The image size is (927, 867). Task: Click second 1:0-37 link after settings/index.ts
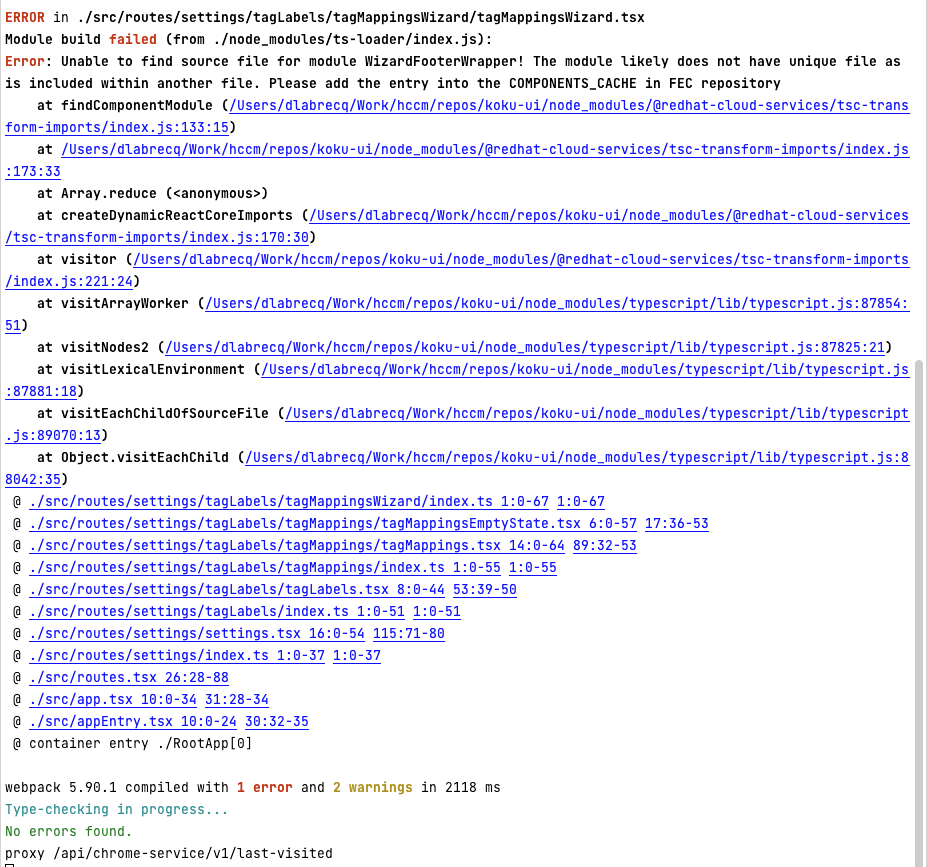tap(356, 655)
